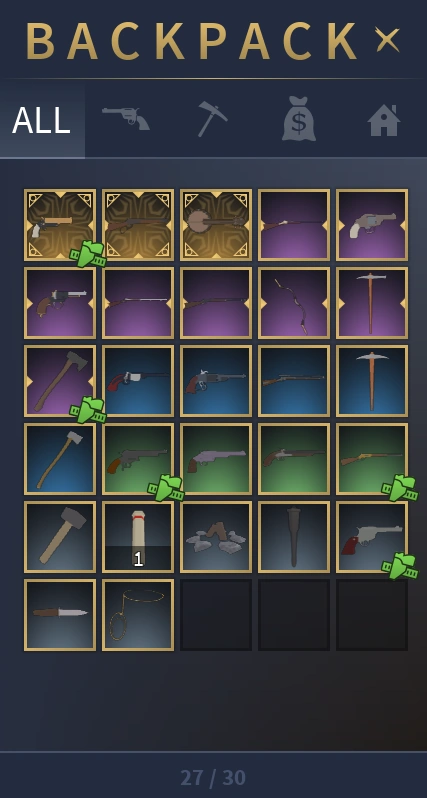Viewport: 427px width, 798px height.
Task: Click the dynamite stick with count 1
Action: point(138,537)
